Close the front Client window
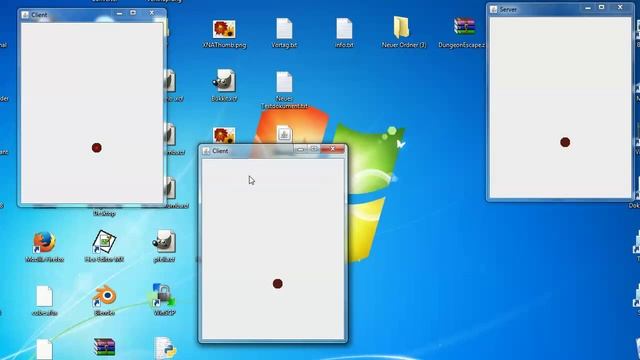Screen dimensions: 640x360 pos(333,149)
